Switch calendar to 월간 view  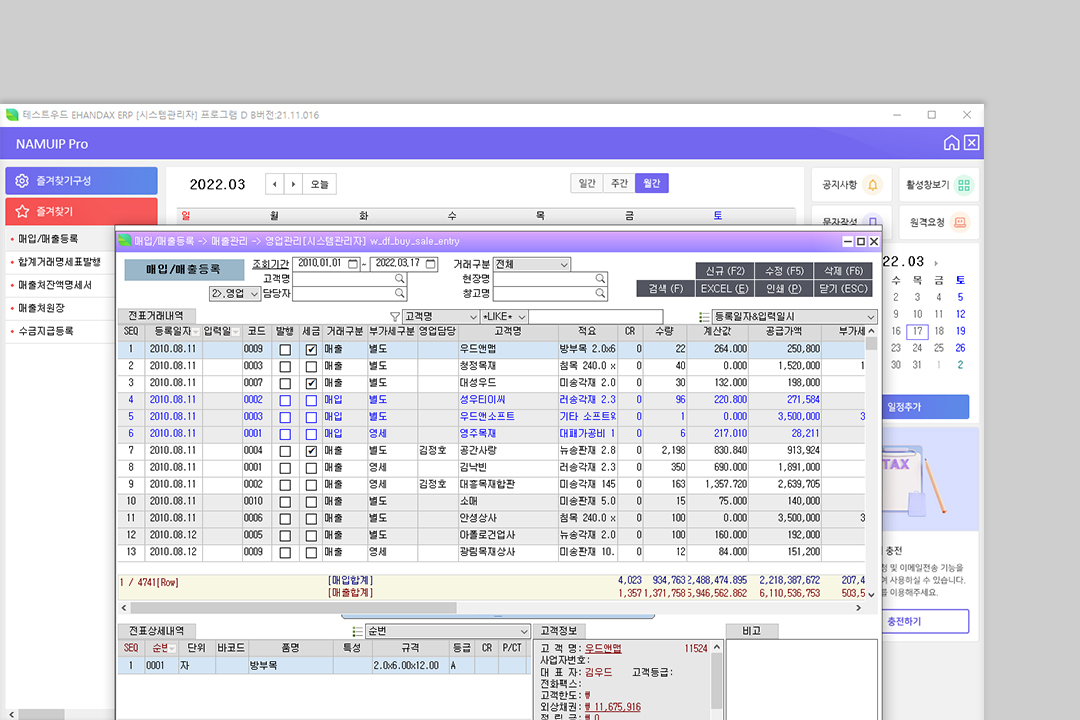[652, 183]
